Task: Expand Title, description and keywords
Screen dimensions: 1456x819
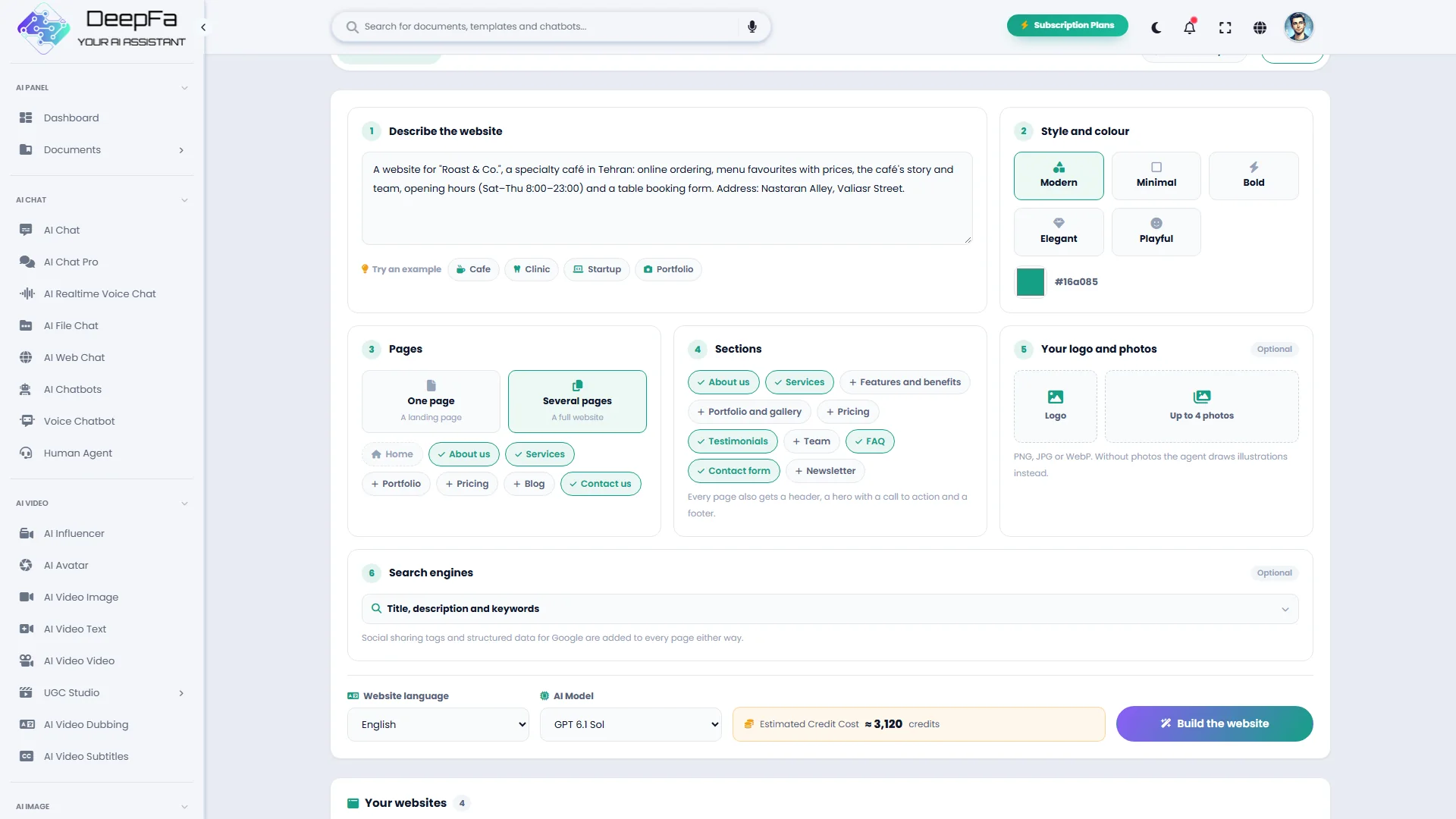Action: pos(830,609)
